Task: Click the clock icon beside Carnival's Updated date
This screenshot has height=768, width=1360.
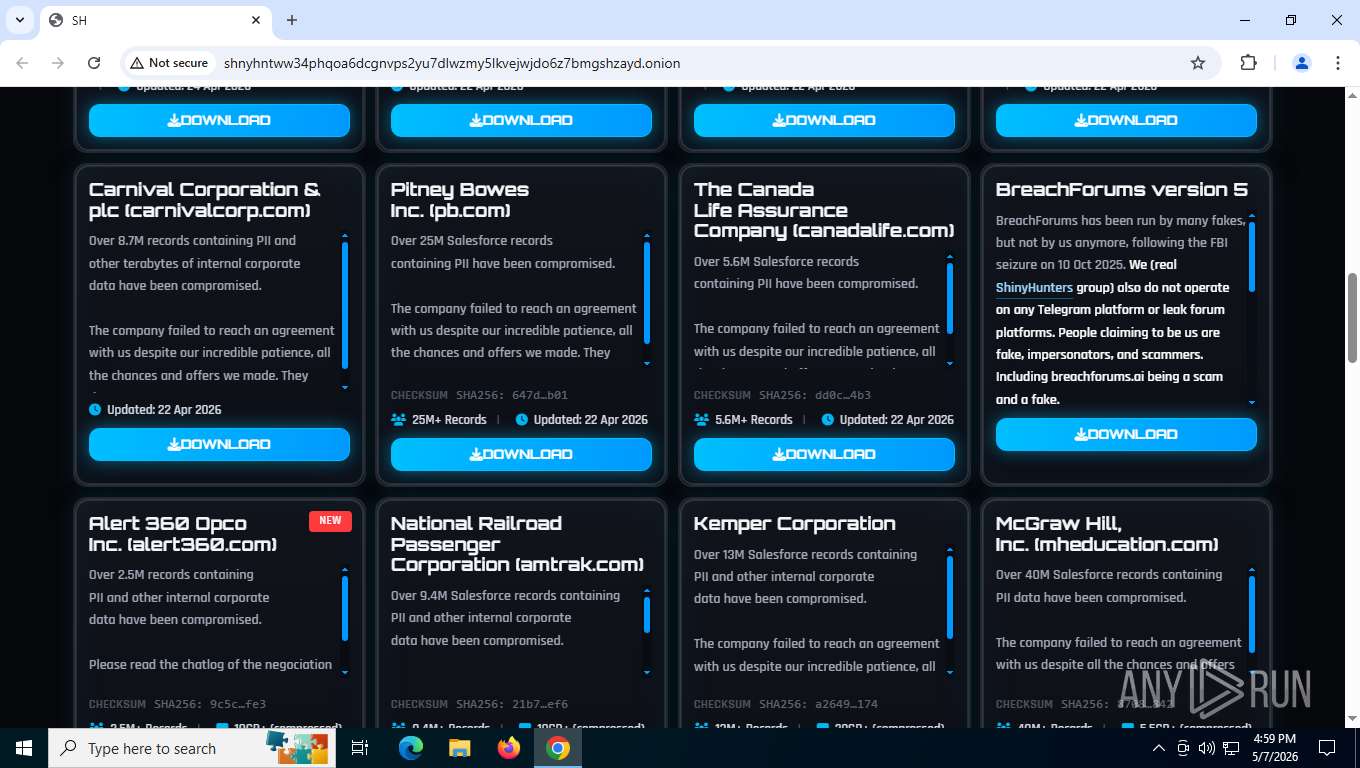Action: click(x=95, y=409)
